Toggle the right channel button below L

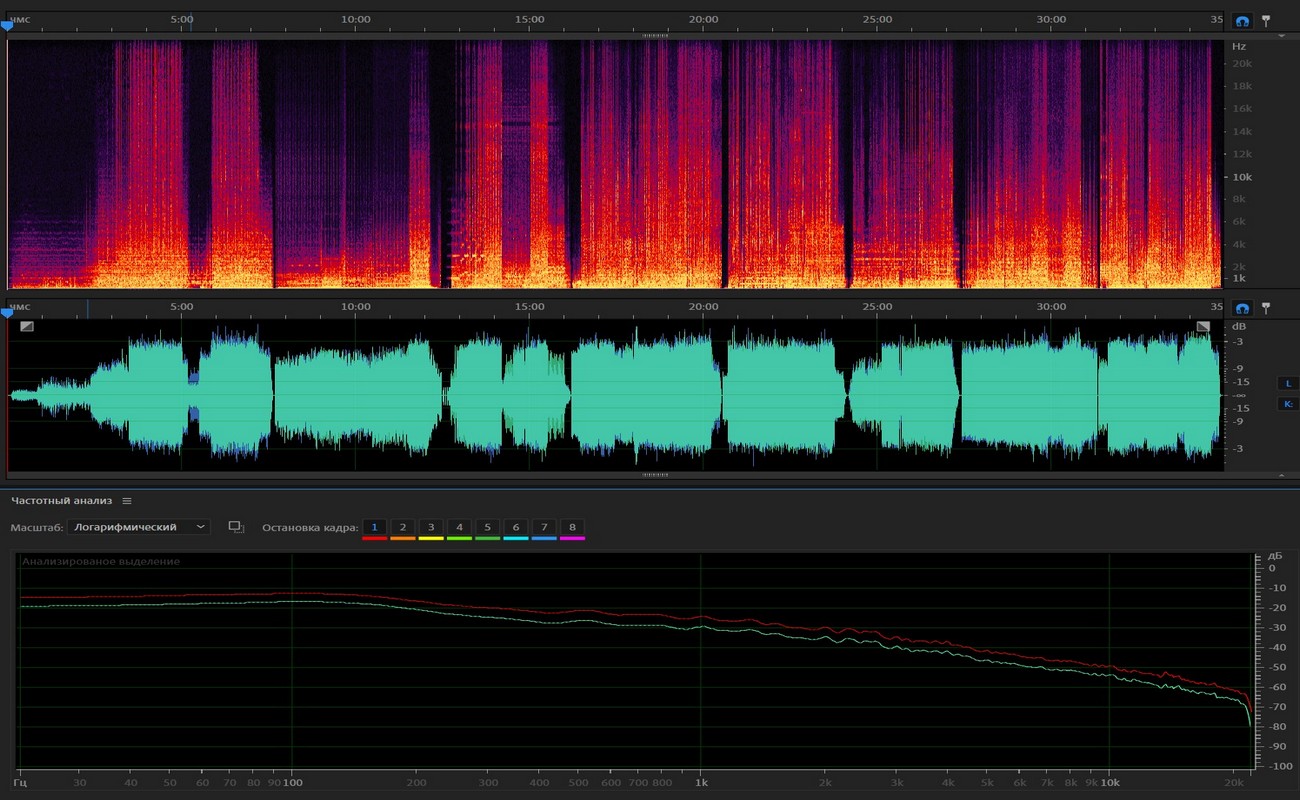(1288, 404)
